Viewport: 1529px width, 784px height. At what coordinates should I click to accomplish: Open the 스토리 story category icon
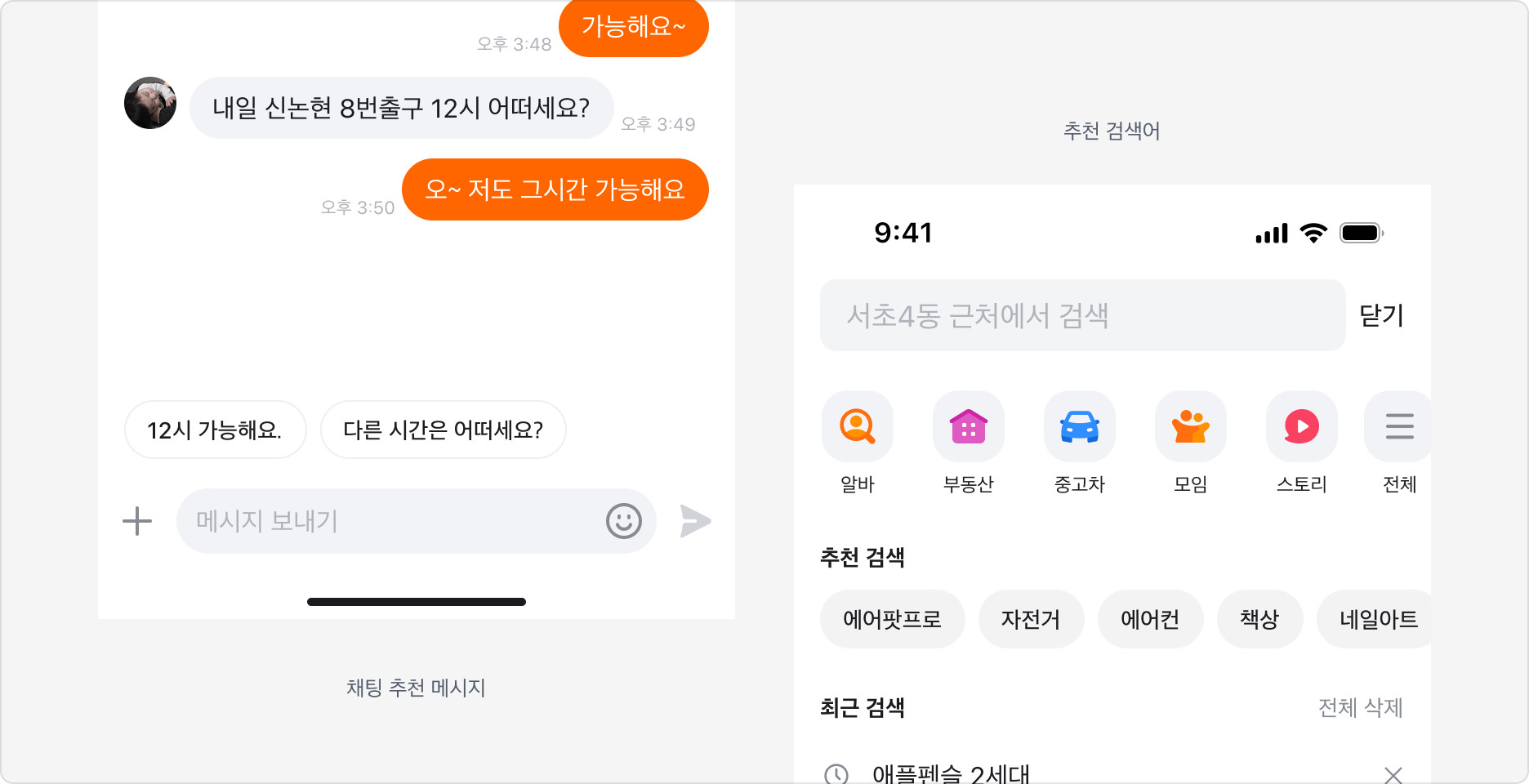(x=1301, y=425)
